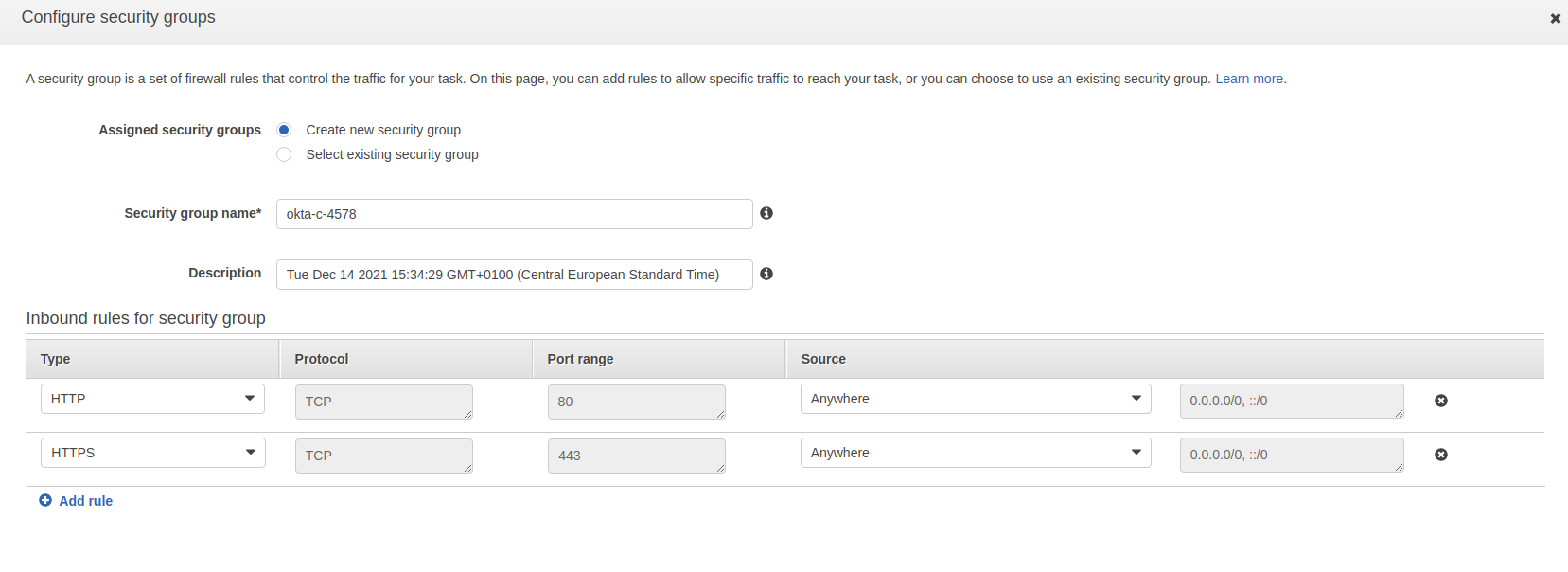Expand Source dropdown for HTTPS rule
The width and height of the screenshot is (1568, 572).
click(x=975, y=453)
